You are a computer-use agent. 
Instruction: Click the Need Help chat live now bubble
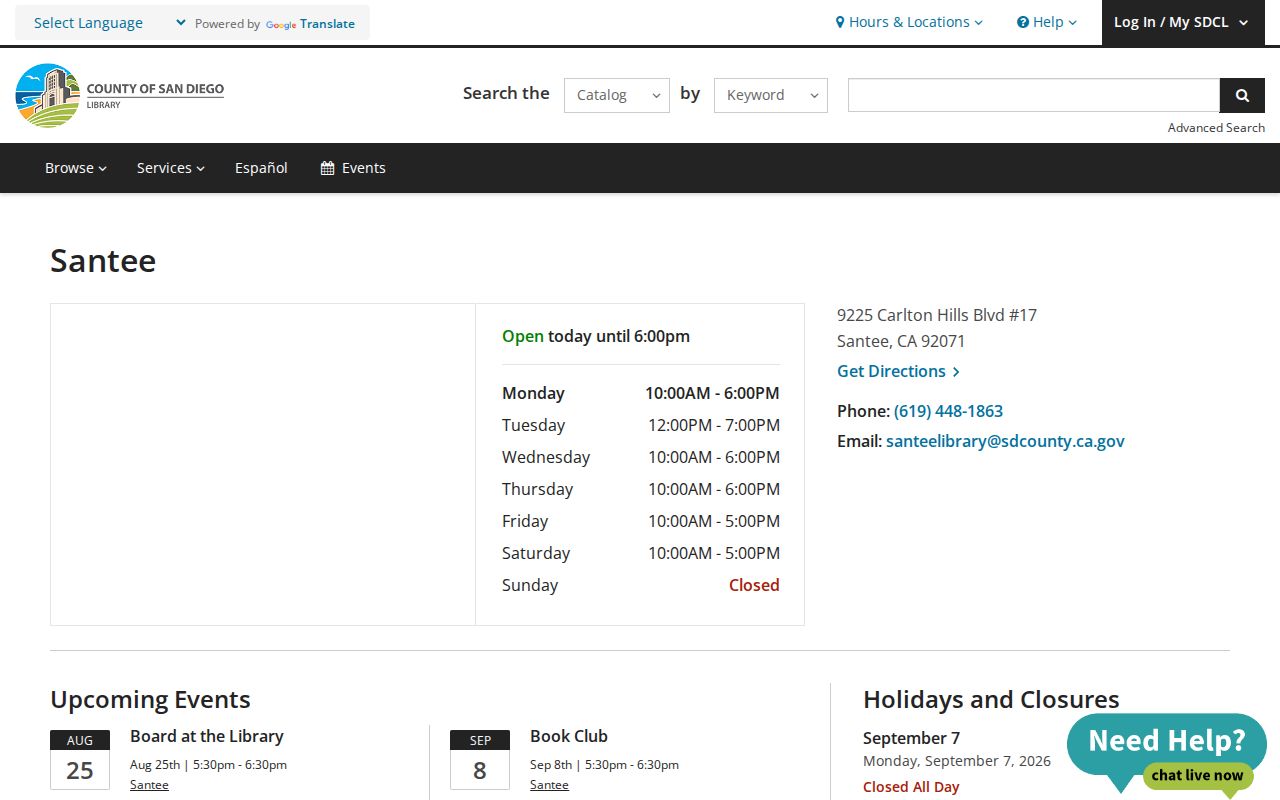[x=1167, y=755]
